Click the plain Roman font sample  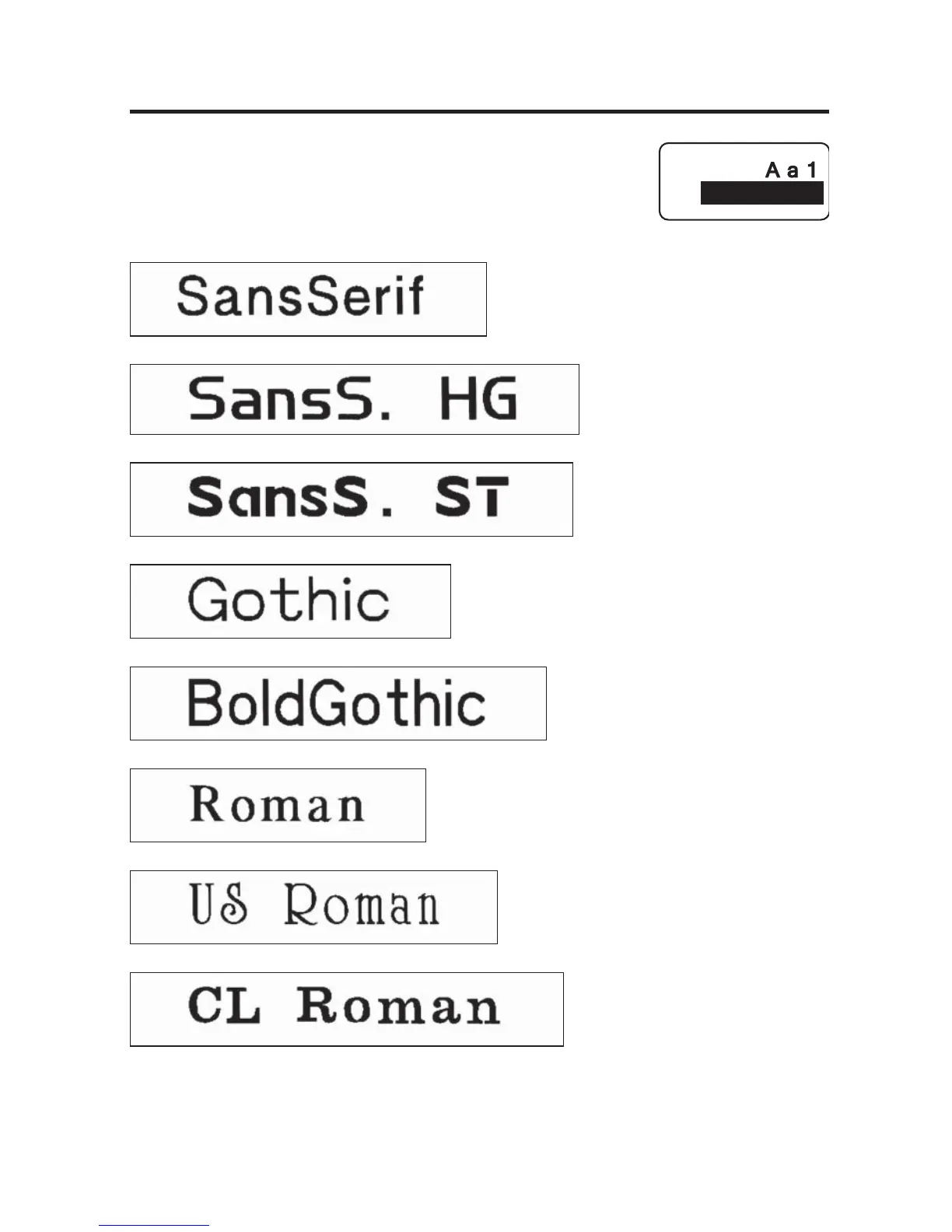pyautogui.click(x=278, y=805)
